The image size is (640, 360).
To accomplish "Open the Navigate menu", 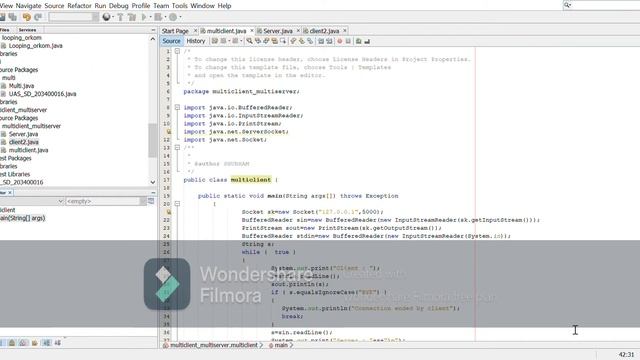I will (x=29, y=6).
